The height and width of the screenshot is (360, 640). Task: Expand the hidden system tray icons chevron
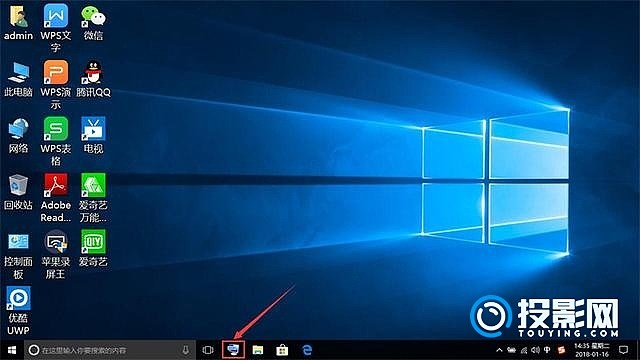pos(499,350)
